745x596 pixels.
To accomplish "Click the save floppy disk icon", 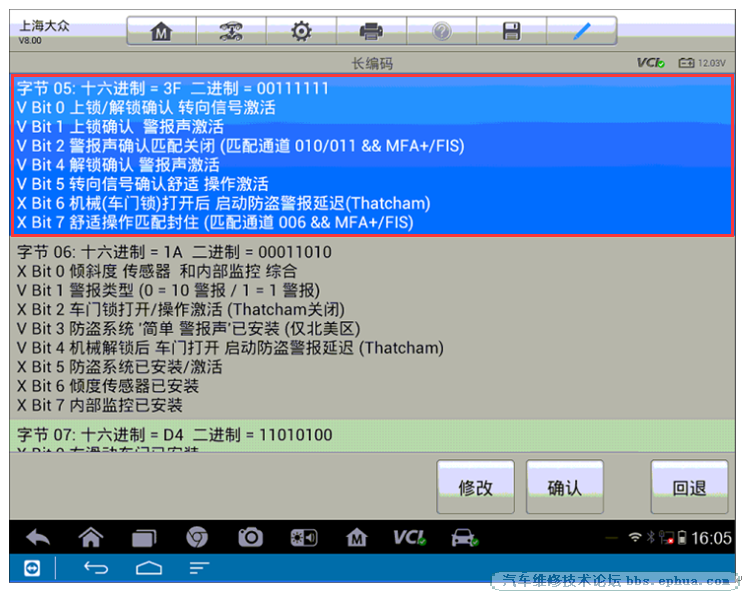I will pyautogui.click(x=511, y=31).
